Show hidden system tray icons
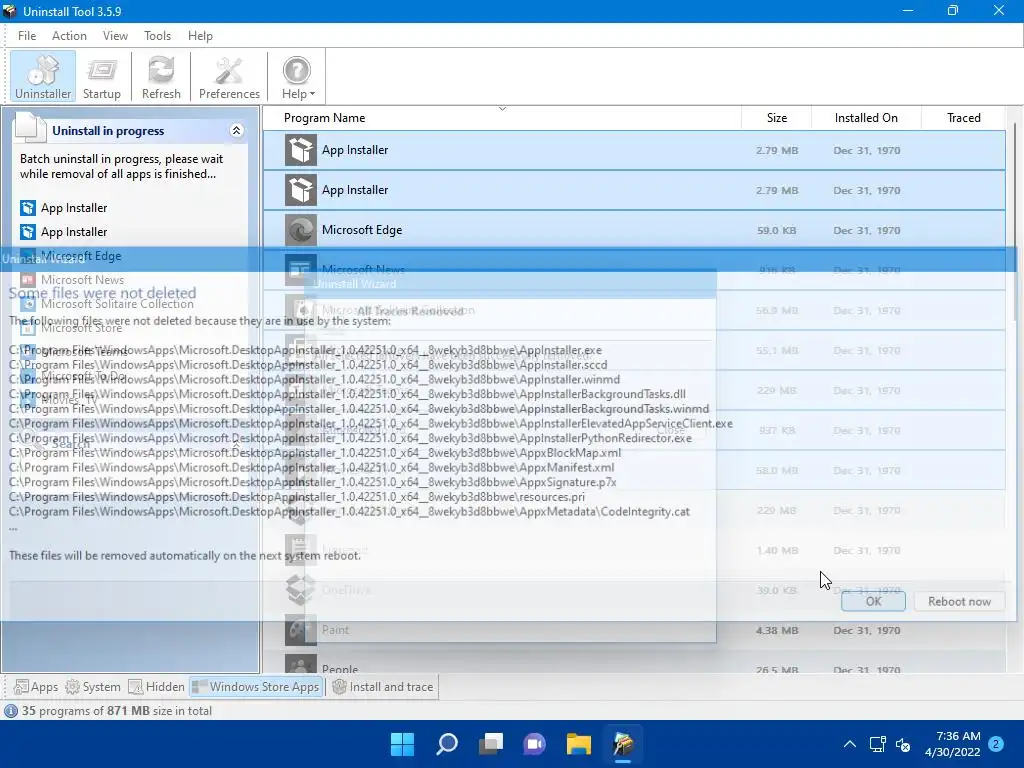 click(850, 744)
